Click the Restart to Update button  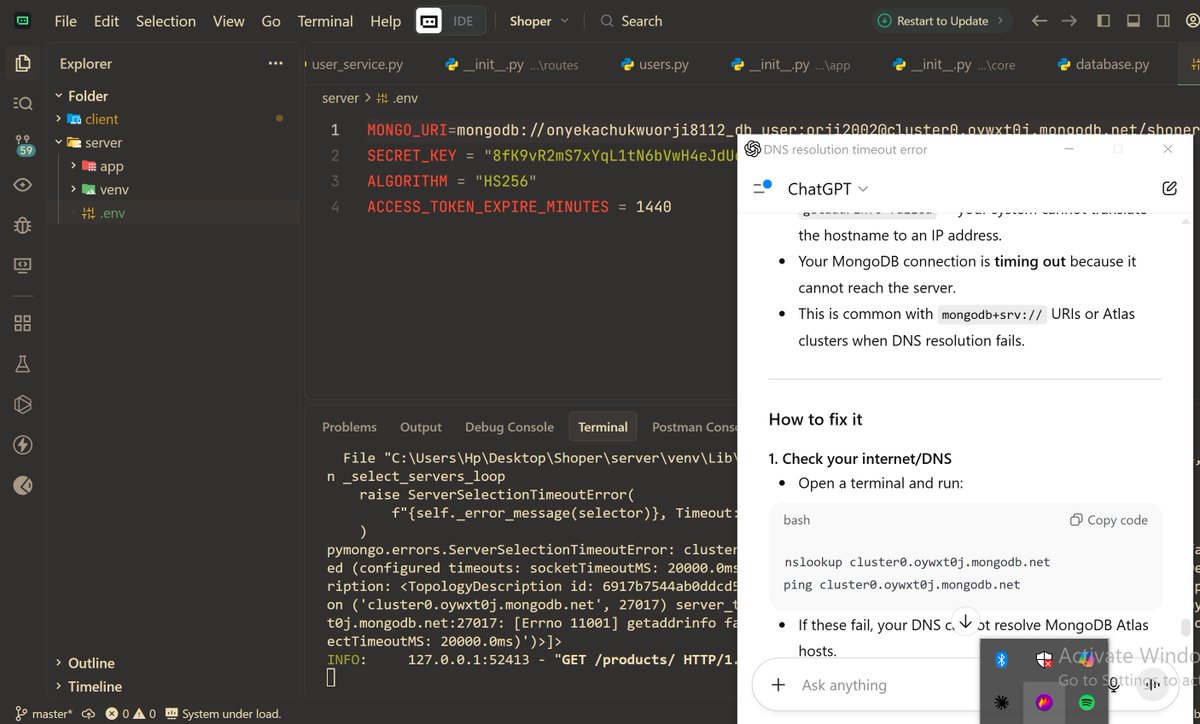pyautogui.click(x=941, y=20)
